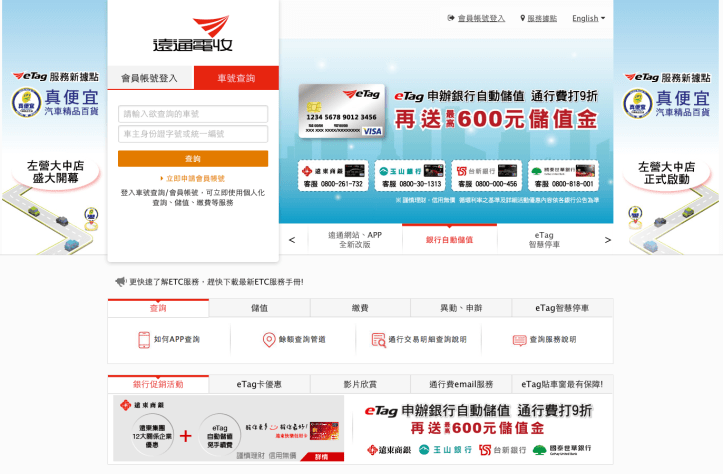Go to next carousel slide arrow
The height and width of the screenshot is (474, 723).
tap(607, 240)
